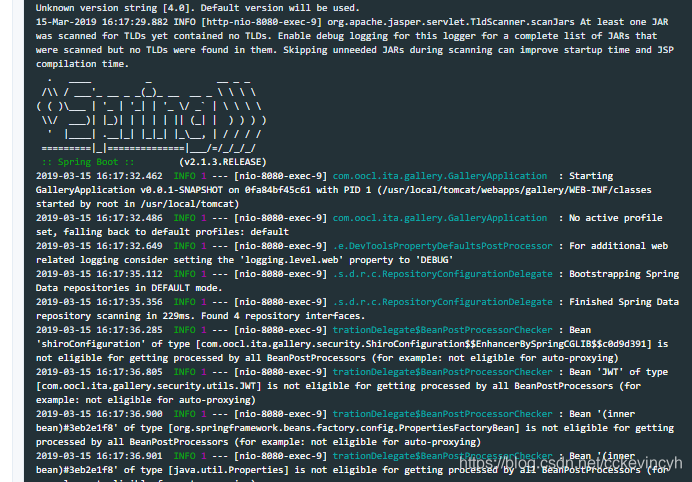Click the message "No active profile"
Viewport: 692px width, 482px height.
616,218
